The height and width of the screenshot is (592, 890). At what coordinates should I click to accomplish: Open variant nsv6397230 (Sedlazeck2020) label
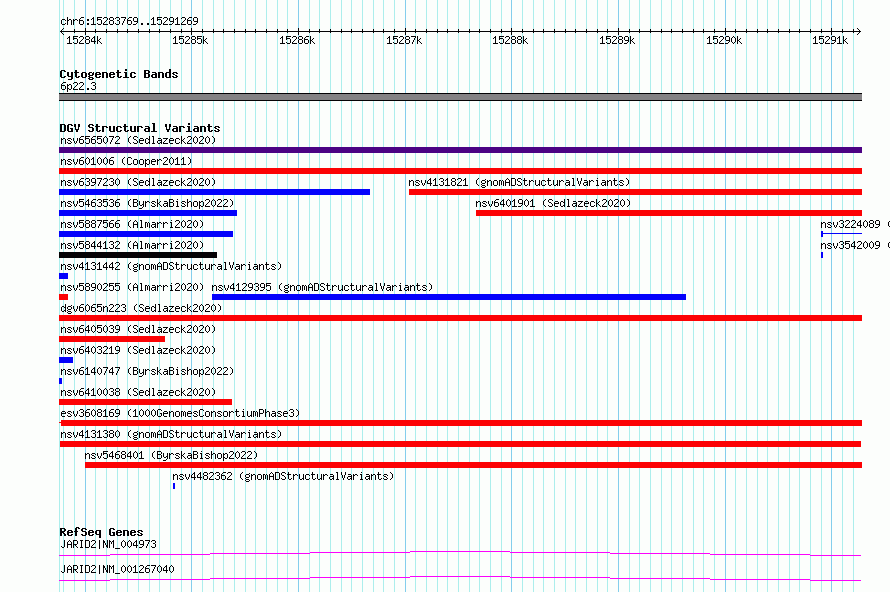coord(138,182)
